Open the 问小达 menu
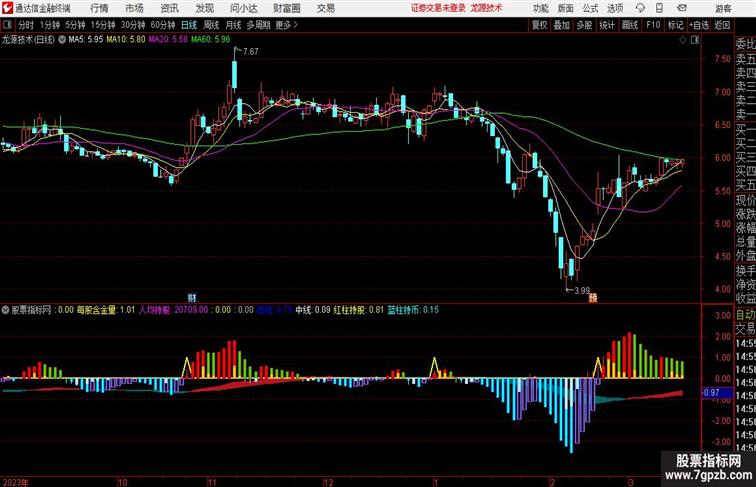 point(243,8)
